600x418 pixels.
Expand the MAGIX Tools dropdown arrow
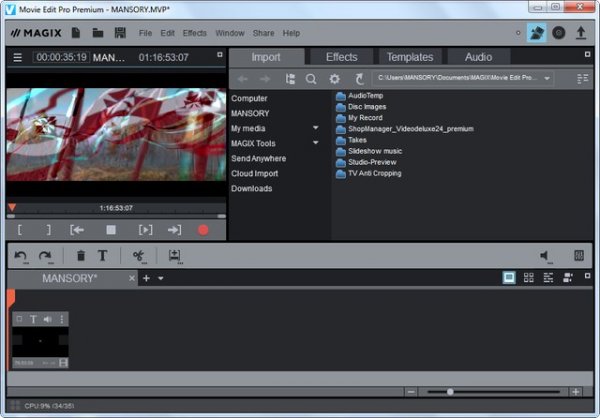(315, 143)
